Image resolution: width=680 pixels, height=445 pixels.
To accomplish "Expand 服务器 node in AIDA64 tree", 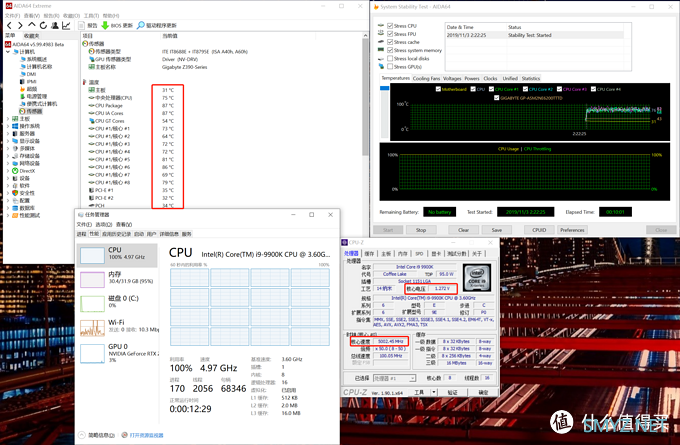I will 8,134.
